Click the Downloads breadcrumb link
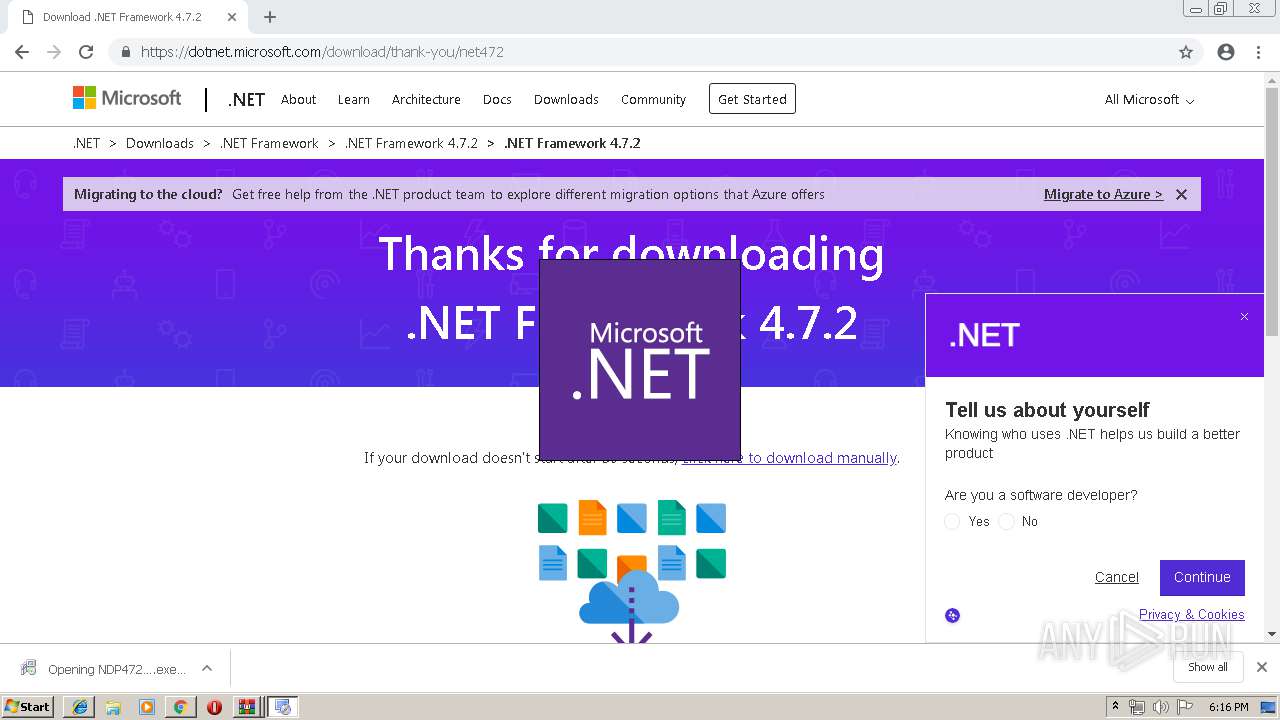Viewport: 1280px width, 720px height. tap(160, 143)
